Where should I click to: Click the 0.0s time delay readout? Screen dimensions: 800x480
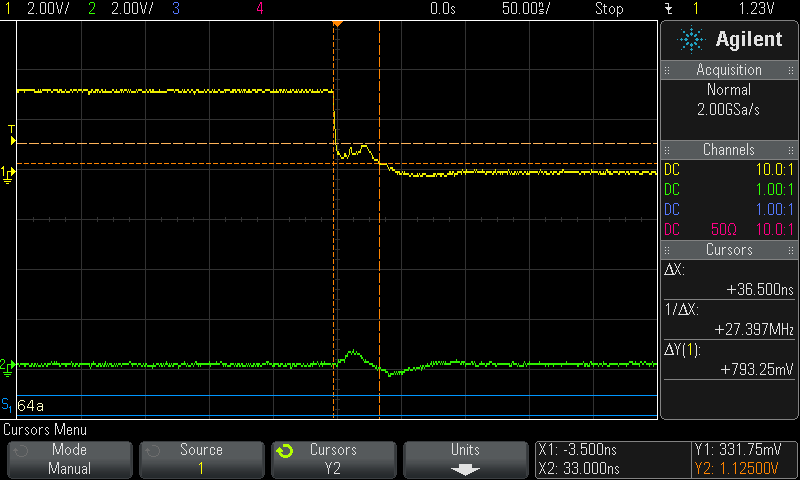click(x=442, y=9)
